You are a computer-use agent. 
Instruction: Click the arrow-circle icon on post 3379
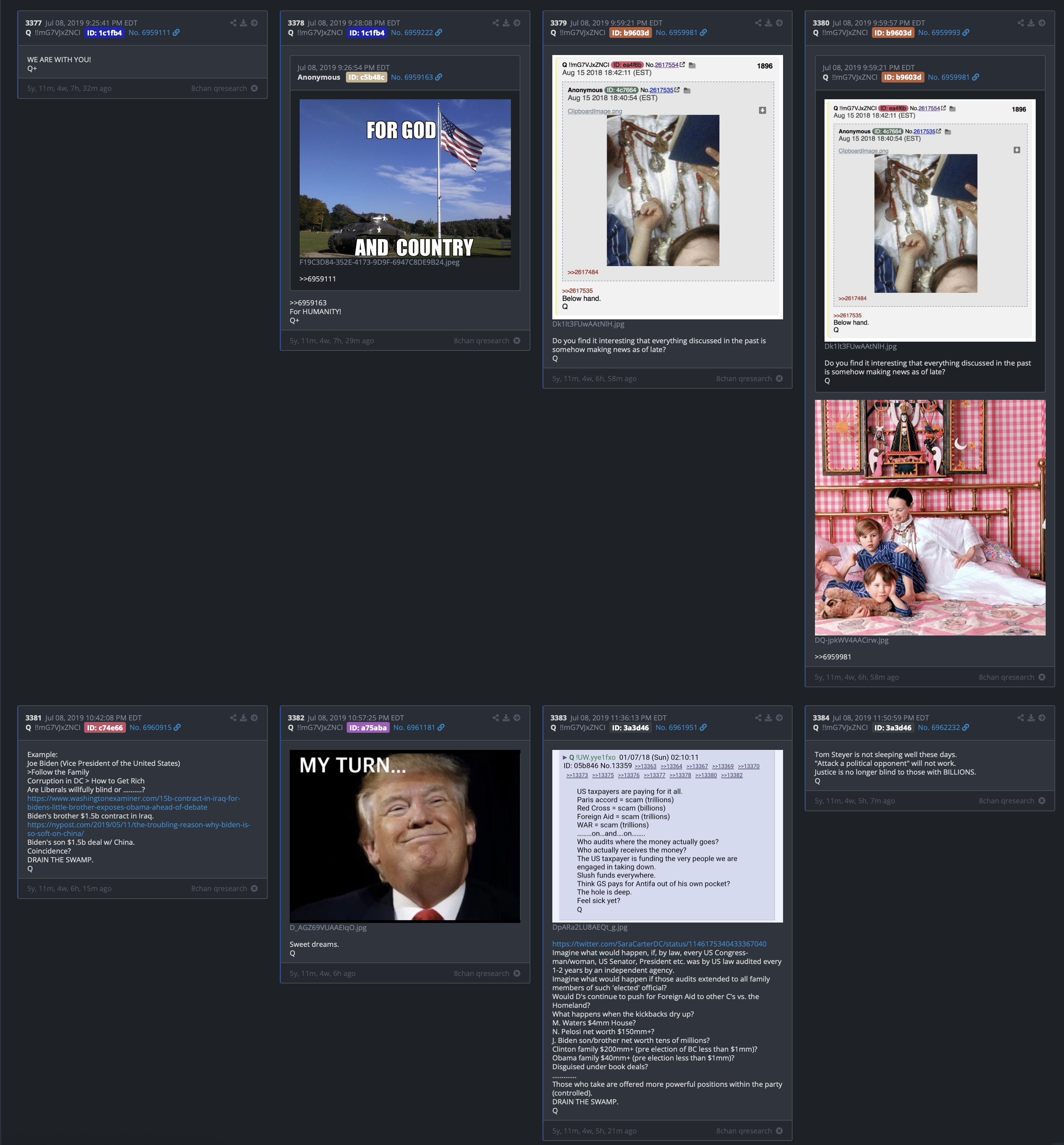coord(779,23)
